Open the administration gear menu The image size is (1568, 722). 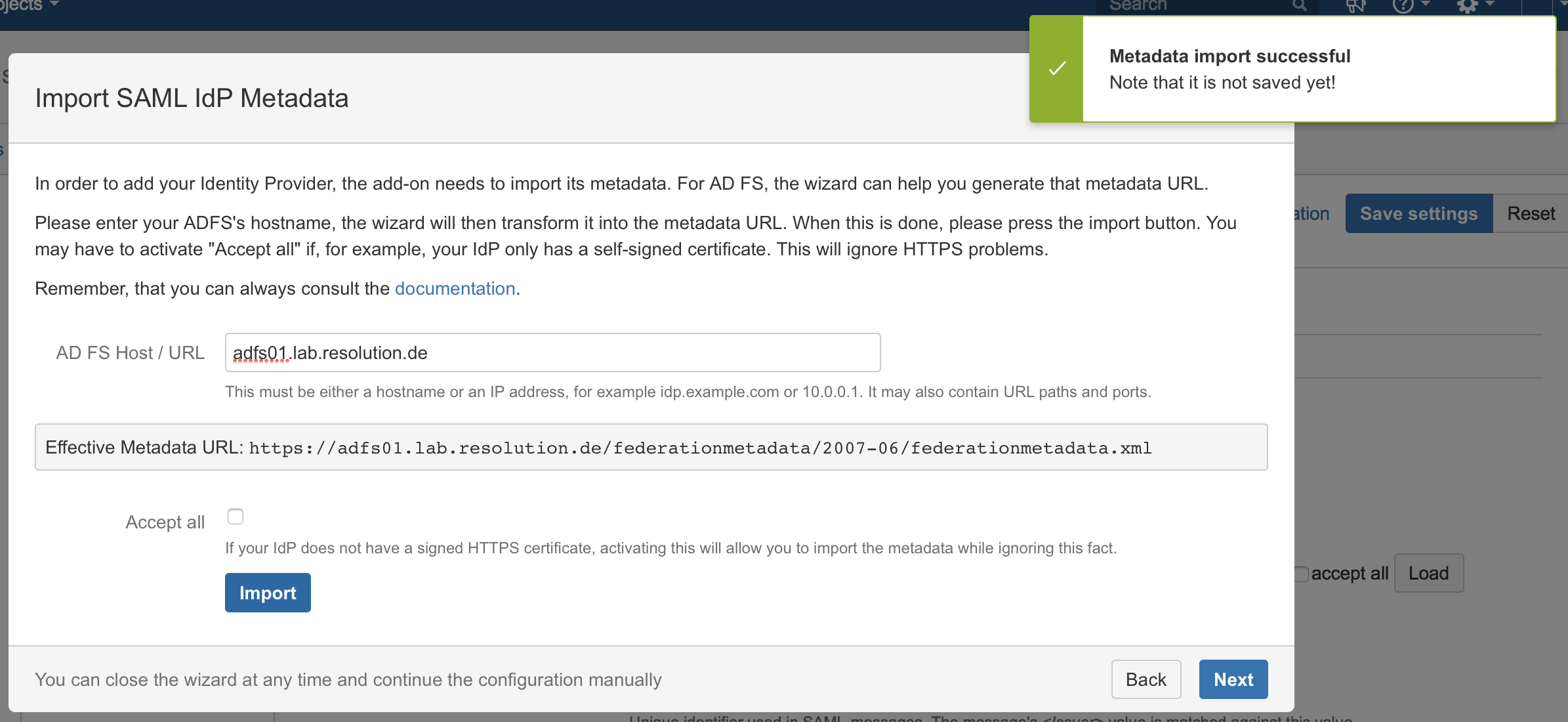point(1475,6)
